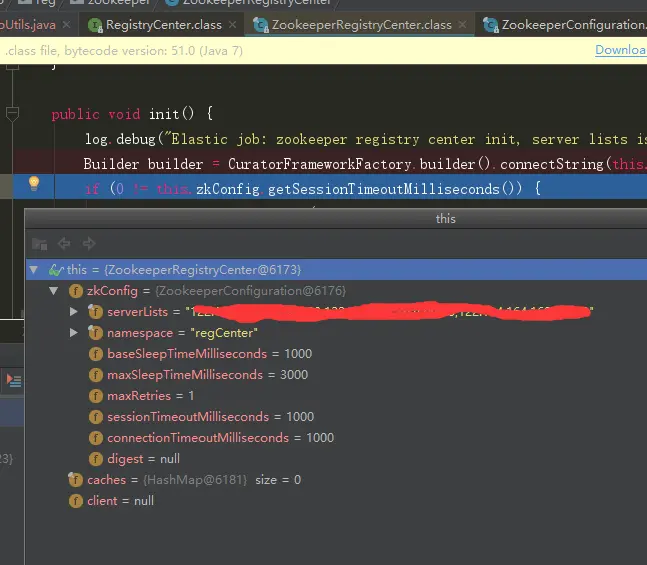
Task: Click the field icon beside maxSleepTimeMilliseconds
Action: click(96, 375)
